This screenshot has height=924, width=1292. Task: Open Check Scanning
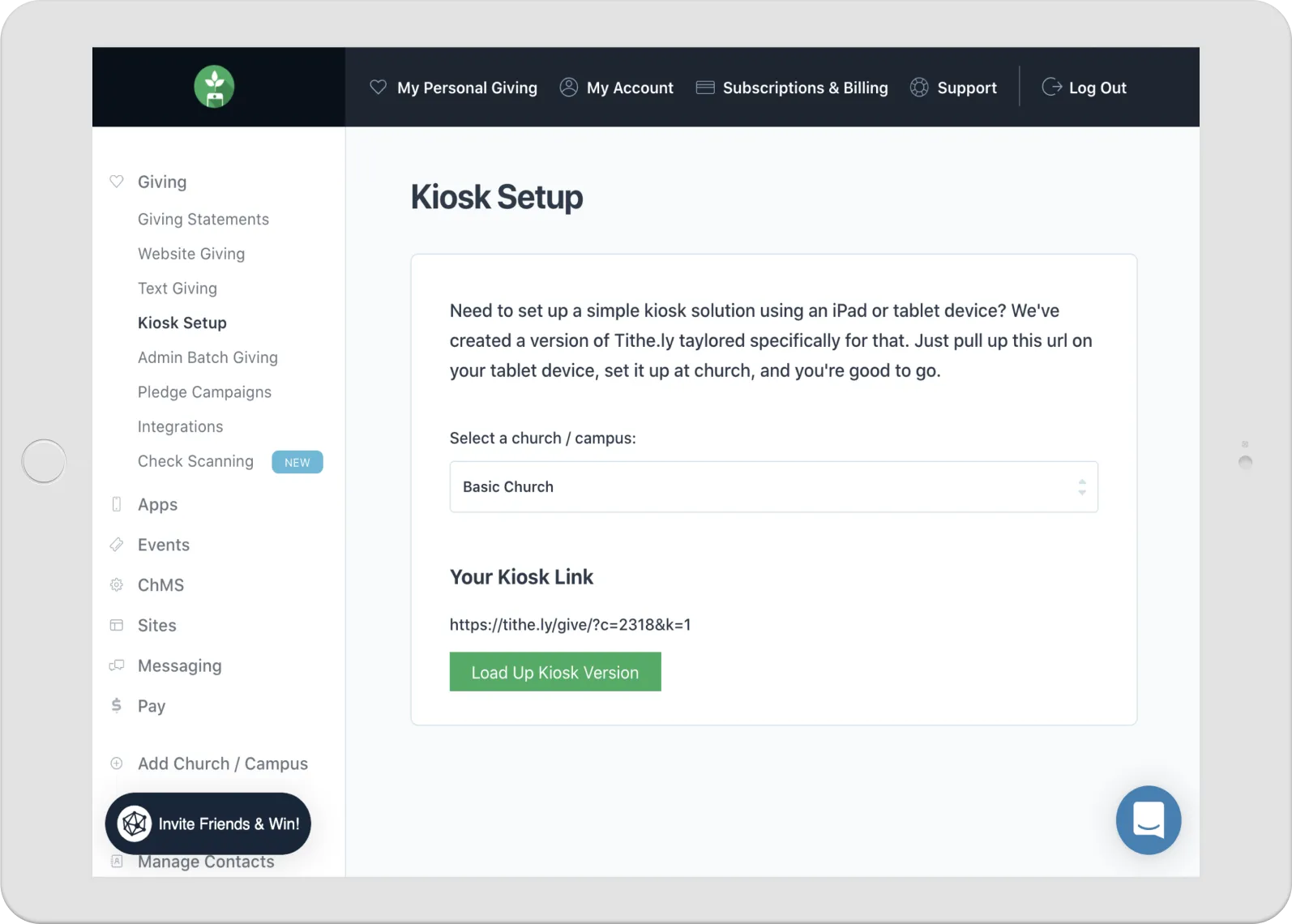[195, 461]
